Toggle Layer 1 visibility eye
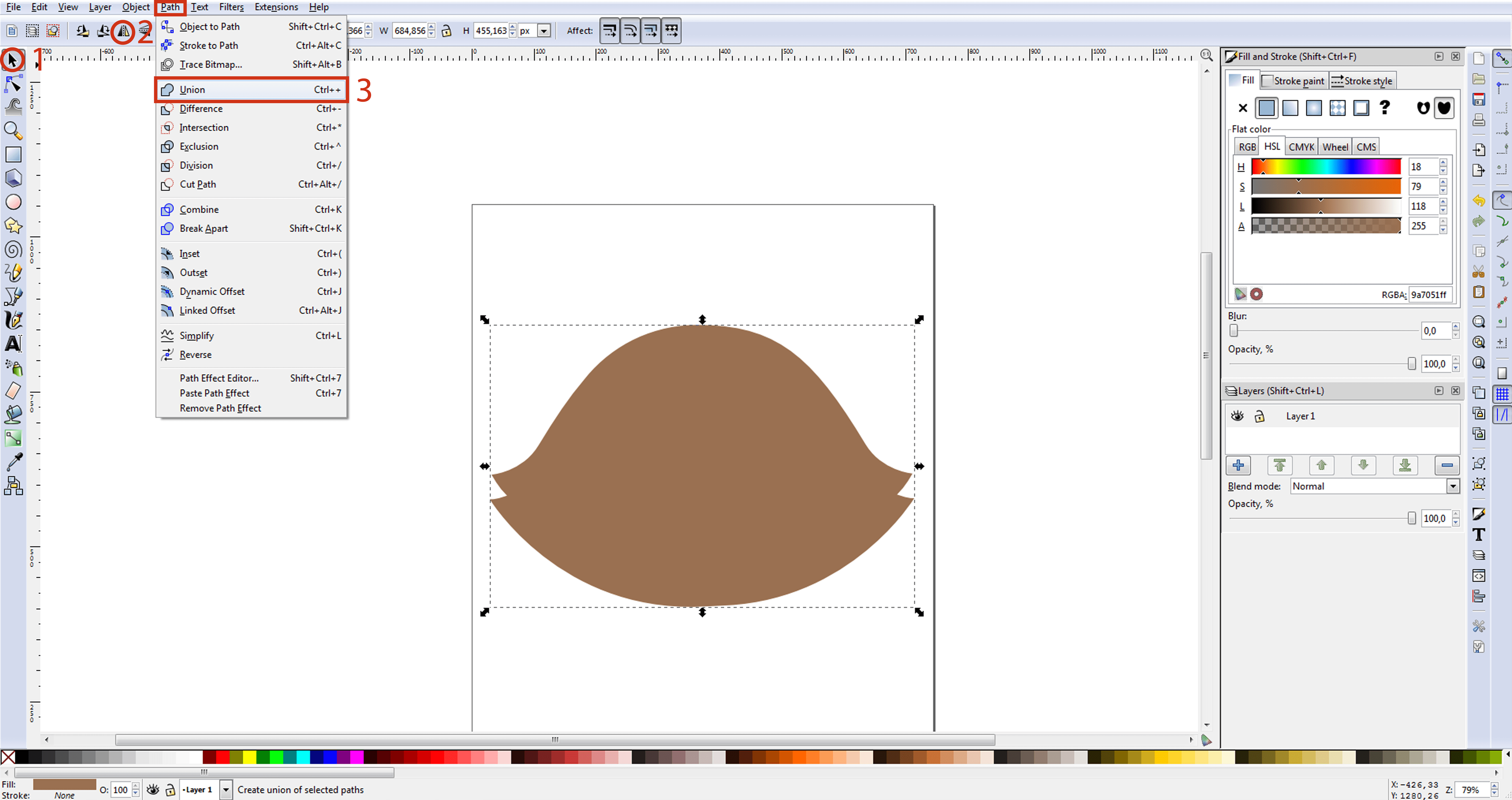1512x800 pixels. point(1237,416)
